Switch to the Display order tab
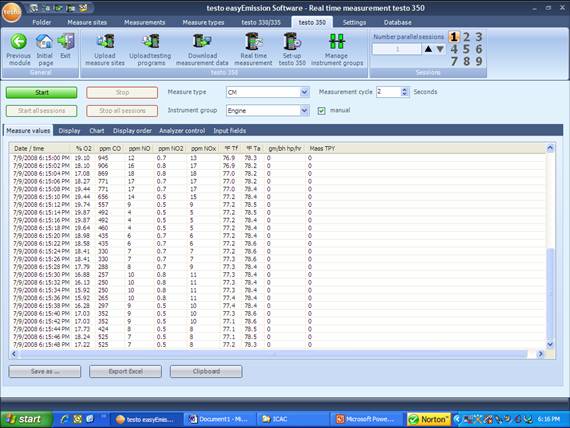The height and width of the screenshot is (428, 570). click(x=132, y=131)
